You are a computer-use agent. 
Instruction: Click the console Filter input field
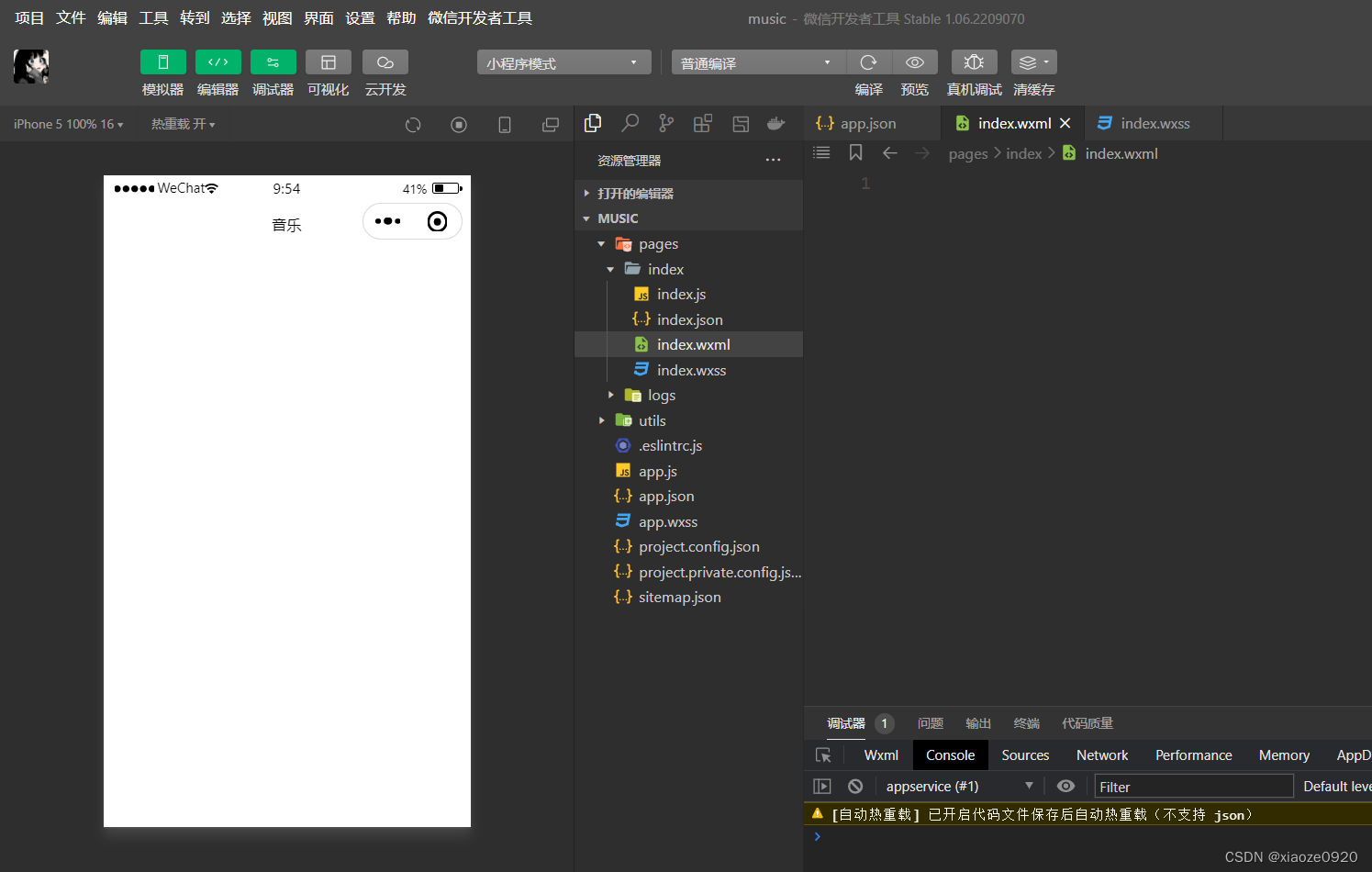point(1194,787)
